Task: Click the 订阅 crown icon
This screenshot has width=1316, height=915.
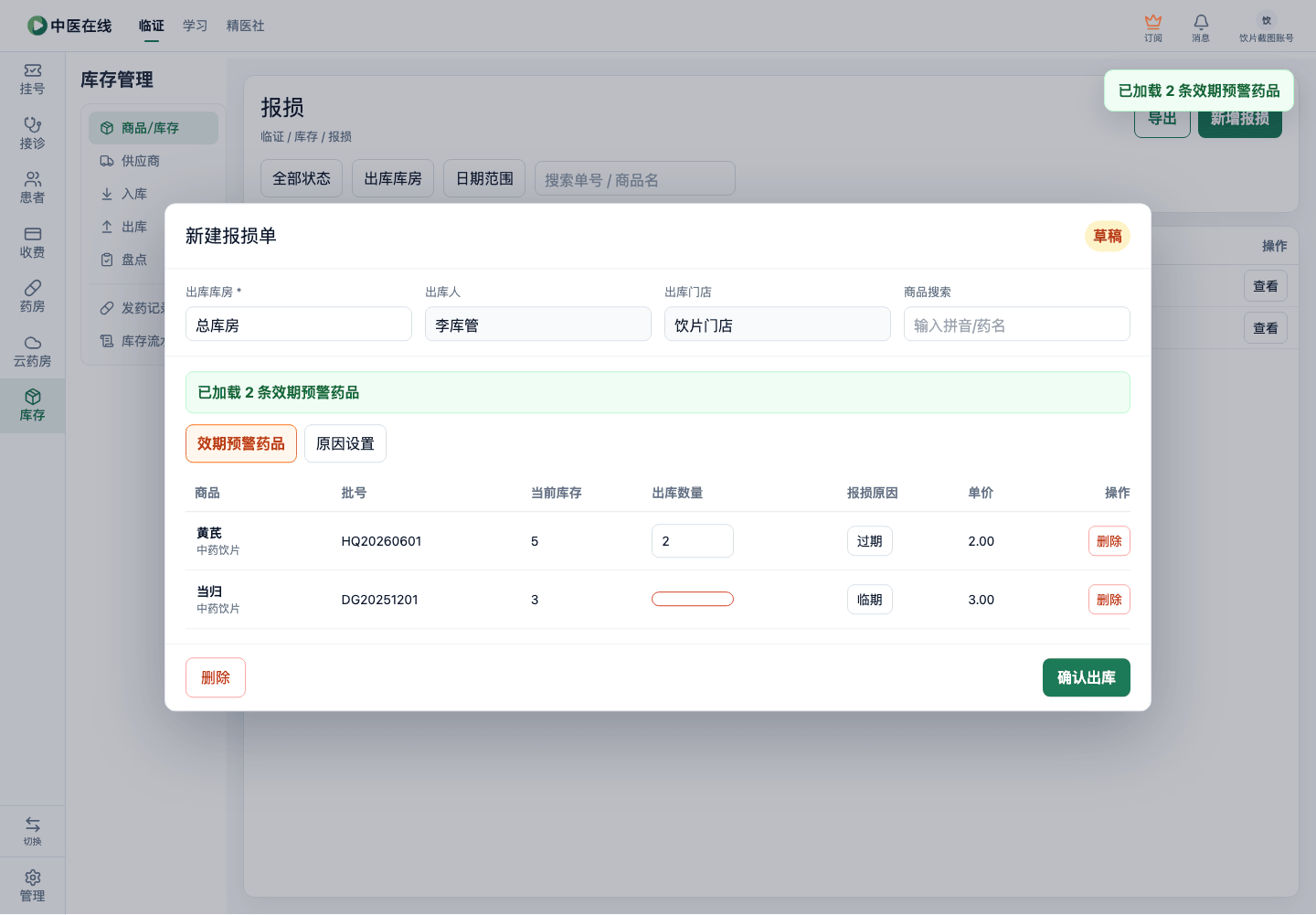Action: point(1153,27)
